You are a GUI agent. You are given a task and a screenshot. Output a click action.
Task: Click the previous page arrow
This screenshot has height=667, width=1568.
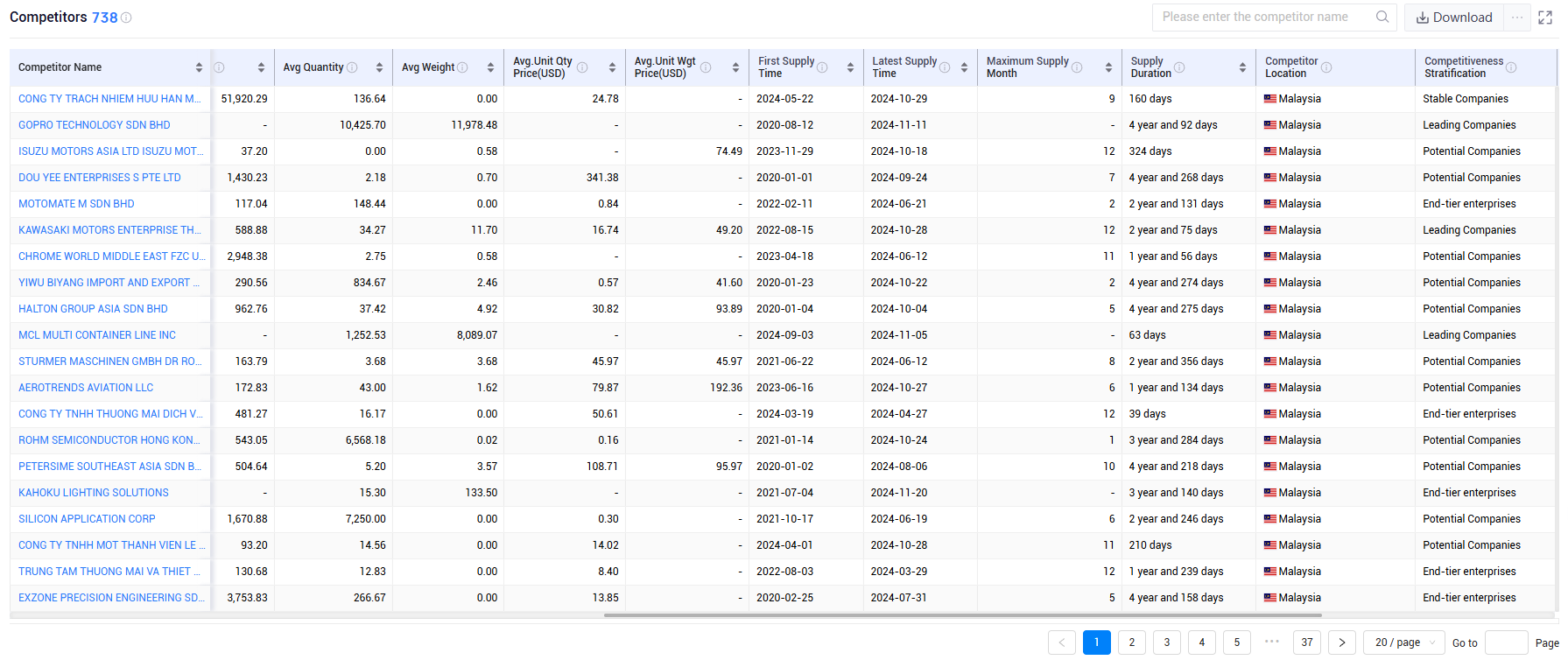(1062, 642)
